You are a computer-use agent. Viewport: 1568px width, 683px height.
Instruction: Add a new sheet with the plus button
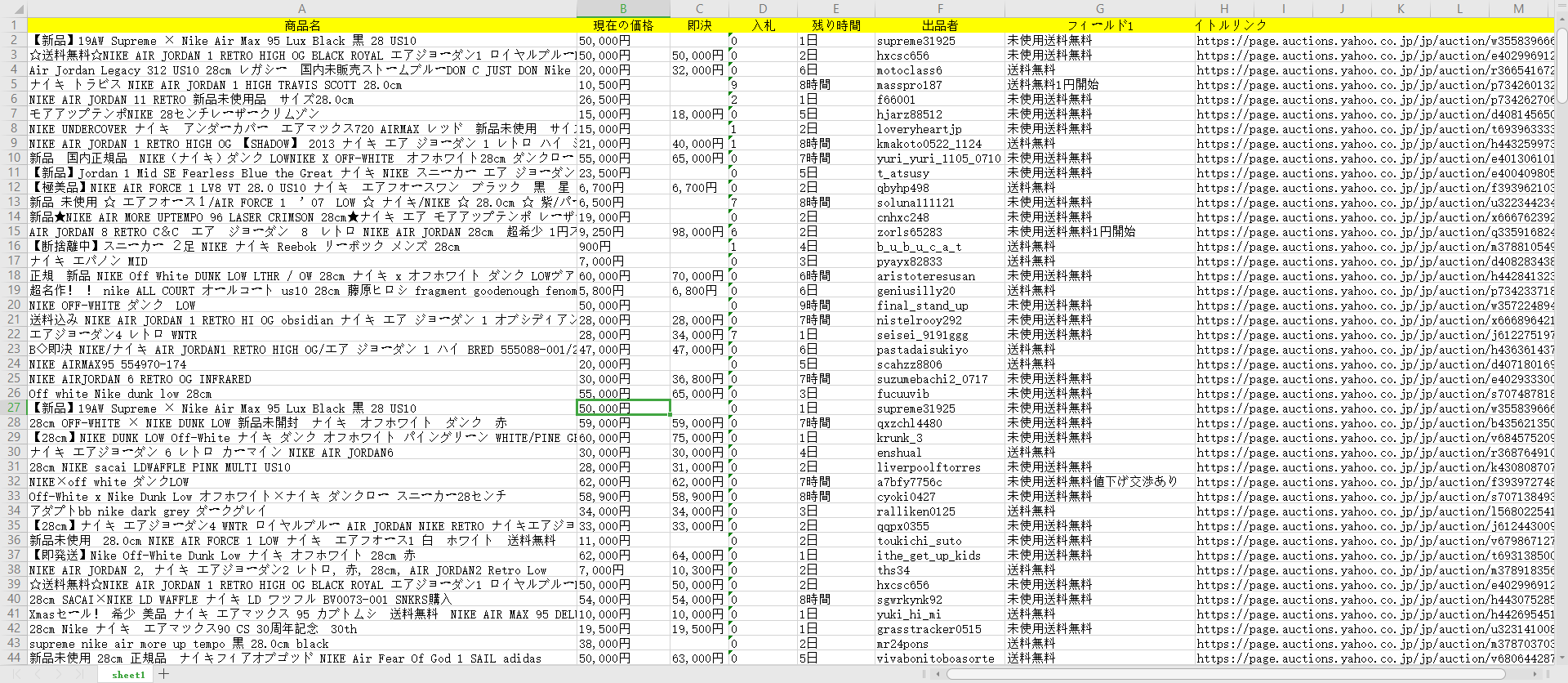pos(164,674)
